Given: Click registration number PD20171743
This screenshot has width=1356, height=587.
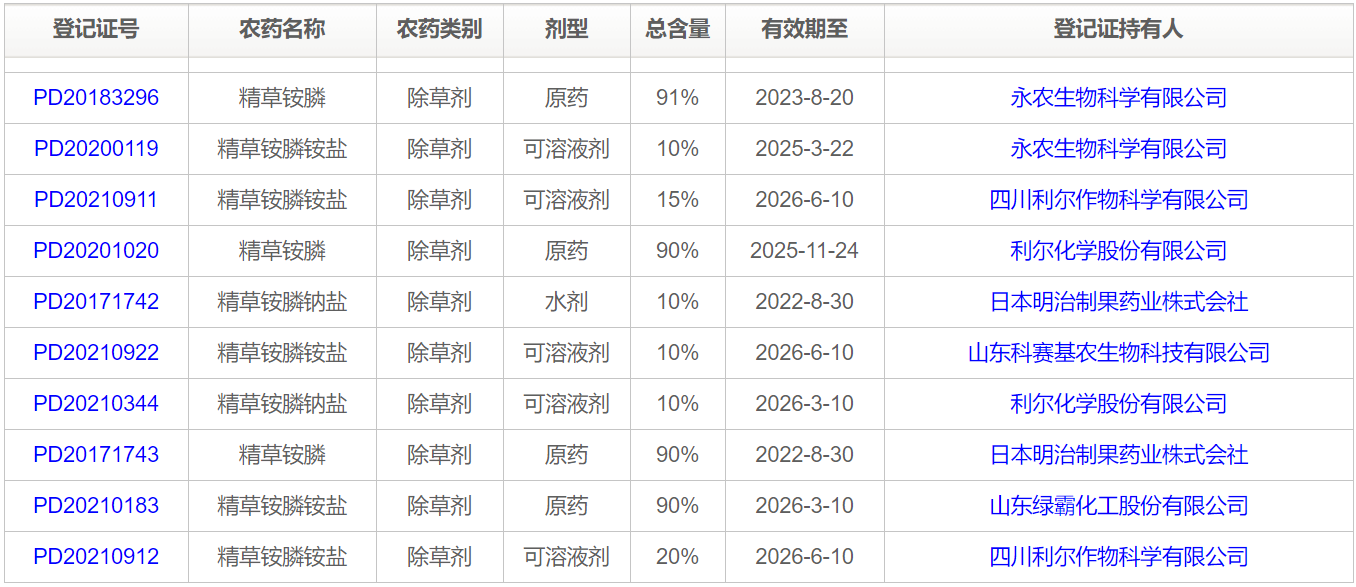Looking at the screenshot, I should click(x=96, y=455).
